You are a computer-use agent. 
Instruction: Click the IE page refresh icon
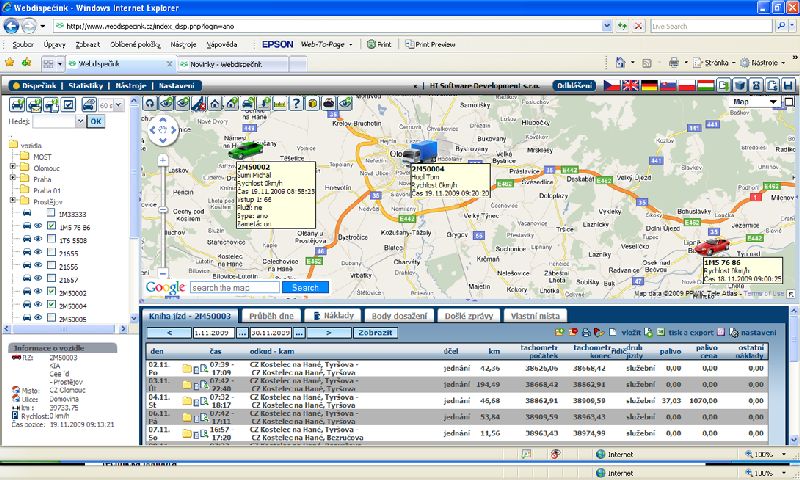point(622,26)
